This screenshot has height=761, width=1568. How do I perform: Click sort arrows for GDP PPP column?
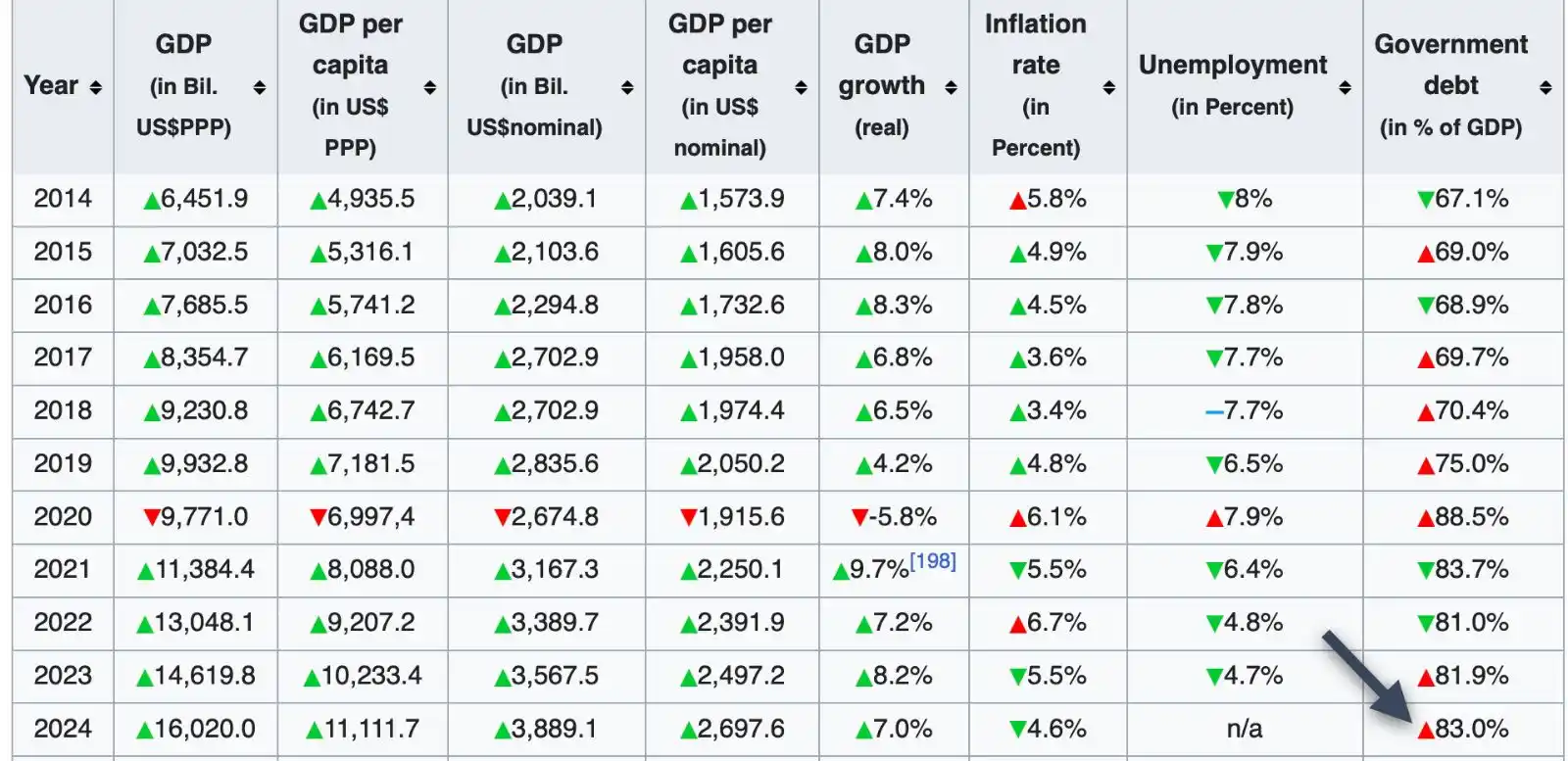click(260, 88)
